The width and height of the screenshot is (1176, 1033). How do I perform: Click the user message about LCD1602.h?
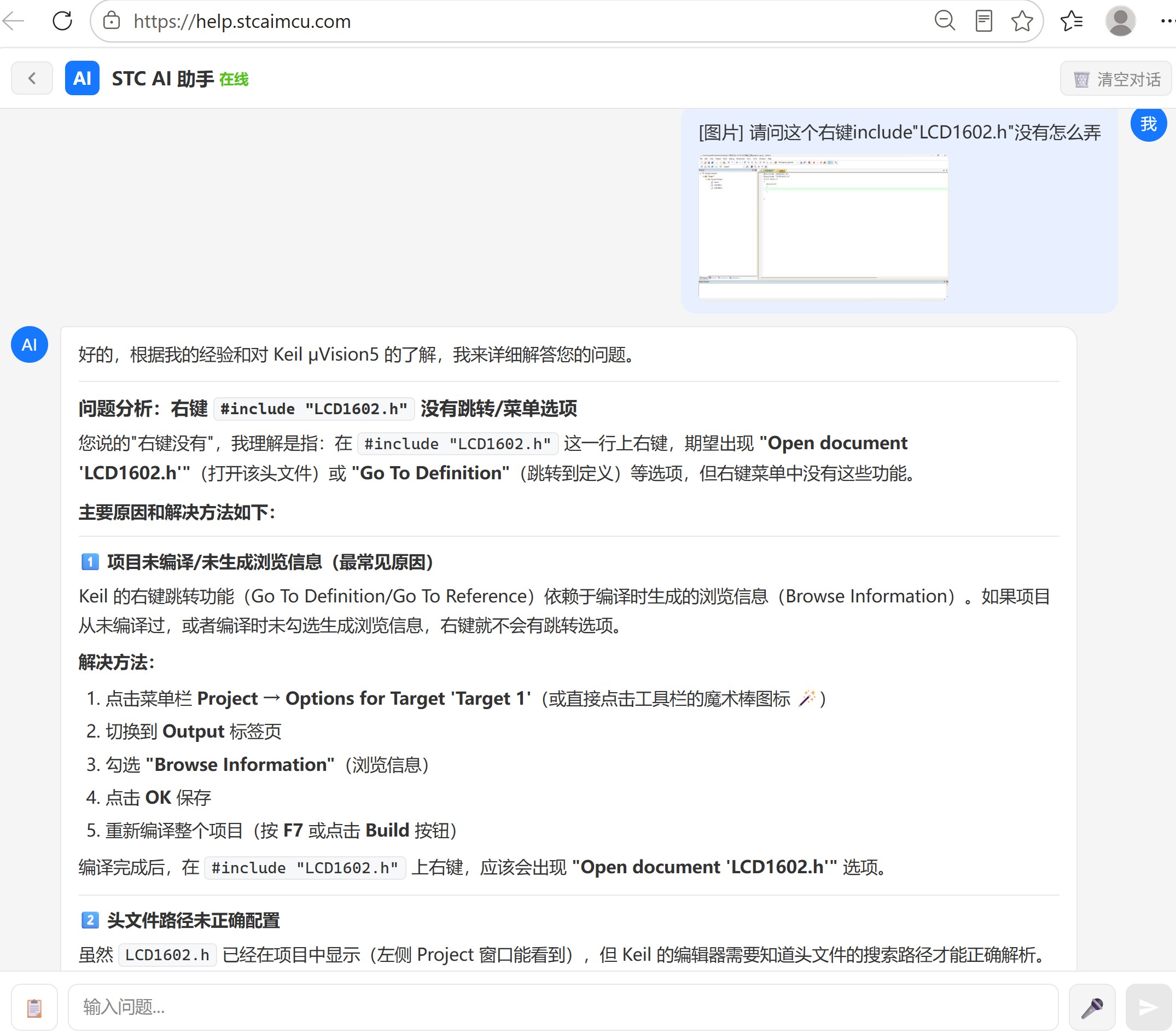[899, 132]
